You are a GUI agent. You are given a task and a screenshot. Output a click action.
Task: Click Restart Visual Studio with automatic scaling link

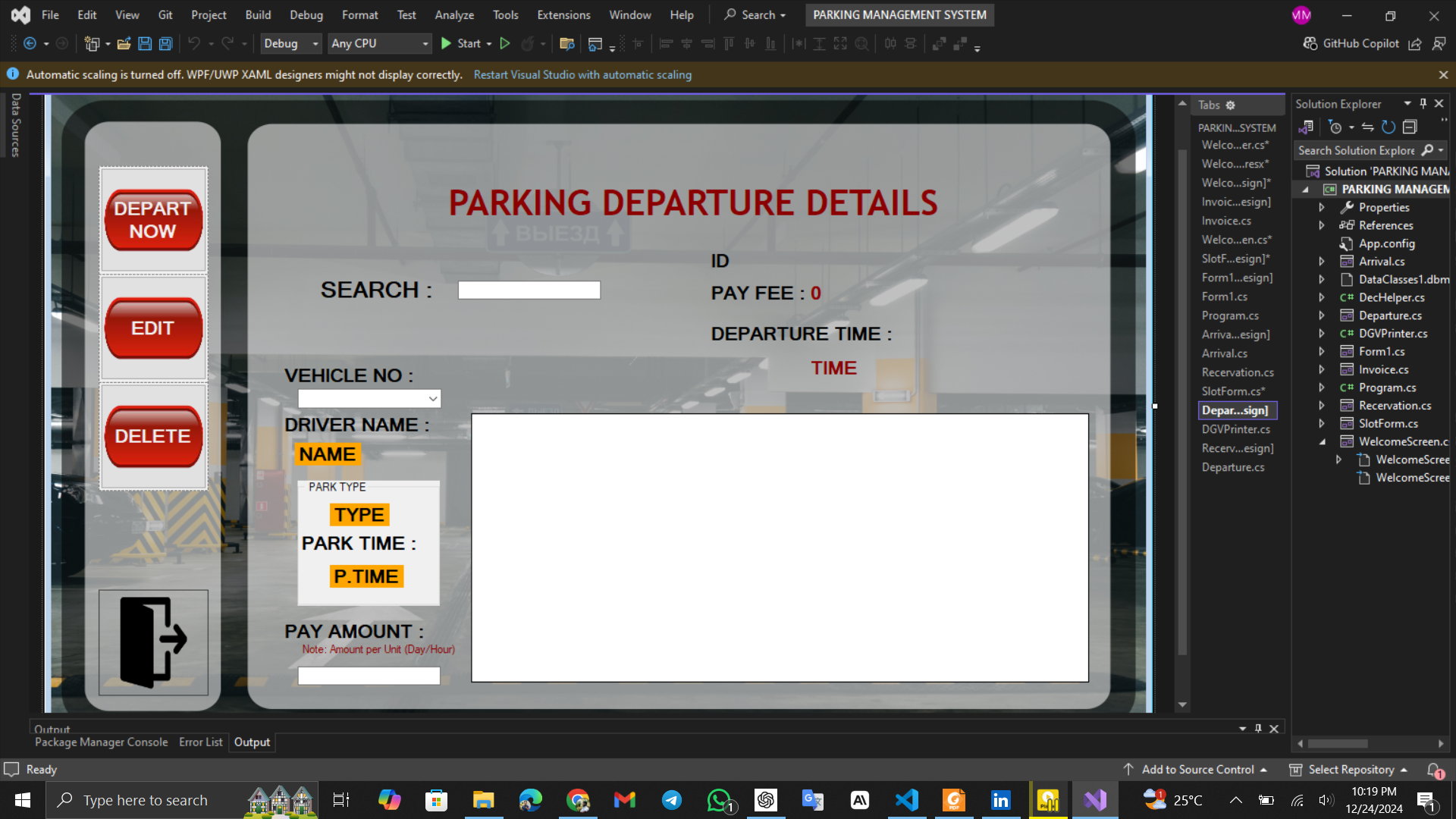click(x=582, y=75)
